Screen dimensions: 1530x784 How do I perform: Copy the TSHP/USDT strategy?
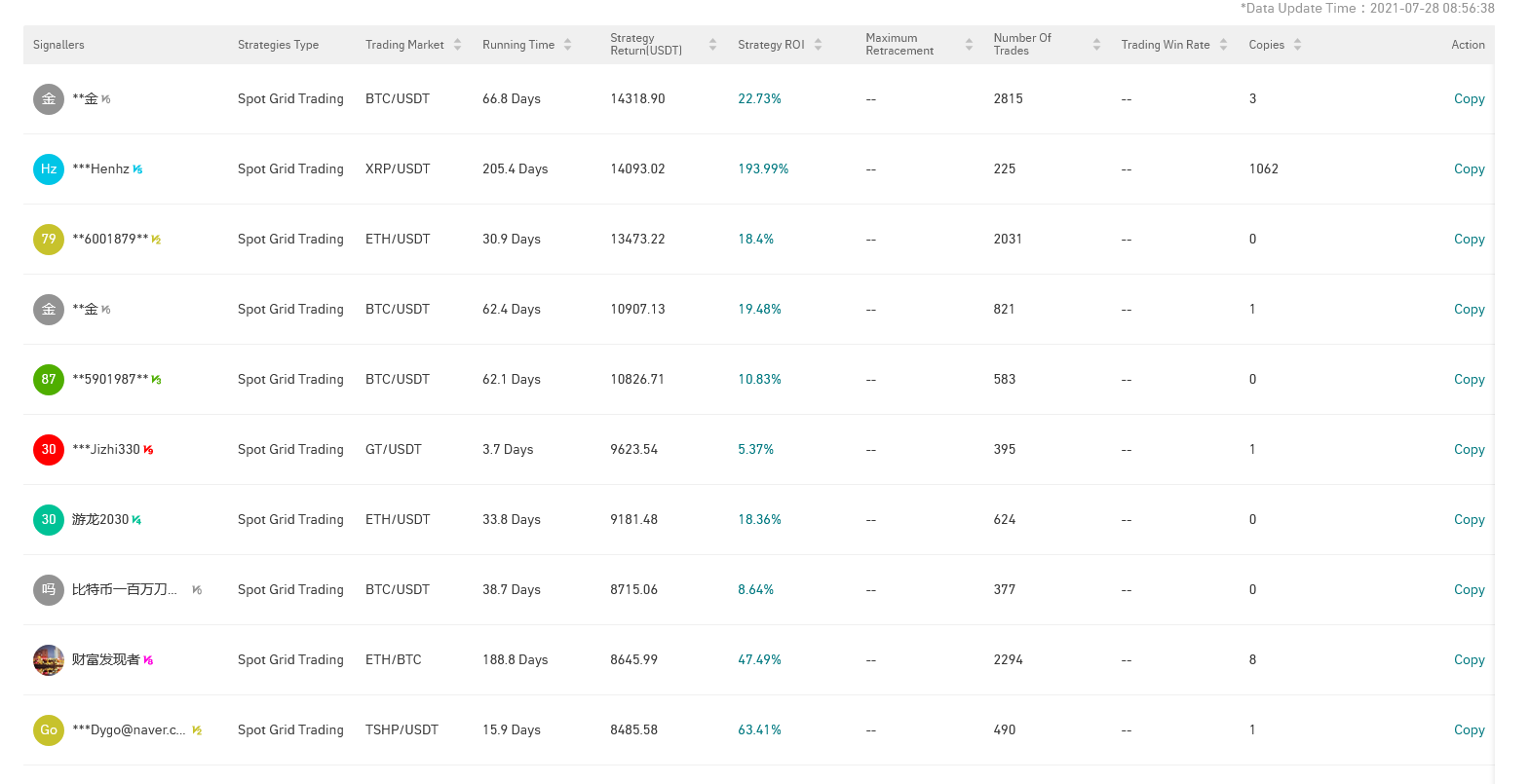(x=1469, y=730)
